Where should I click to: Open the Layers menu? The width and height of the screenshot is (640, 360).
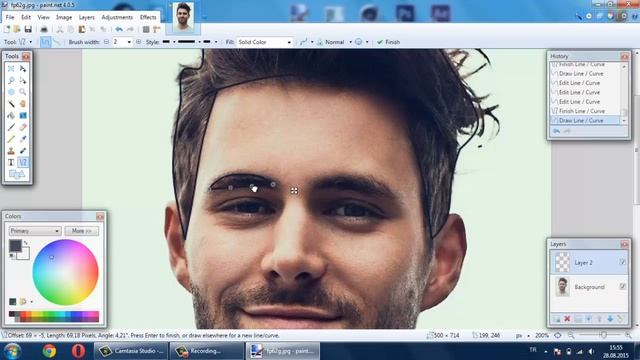(87, 17)
